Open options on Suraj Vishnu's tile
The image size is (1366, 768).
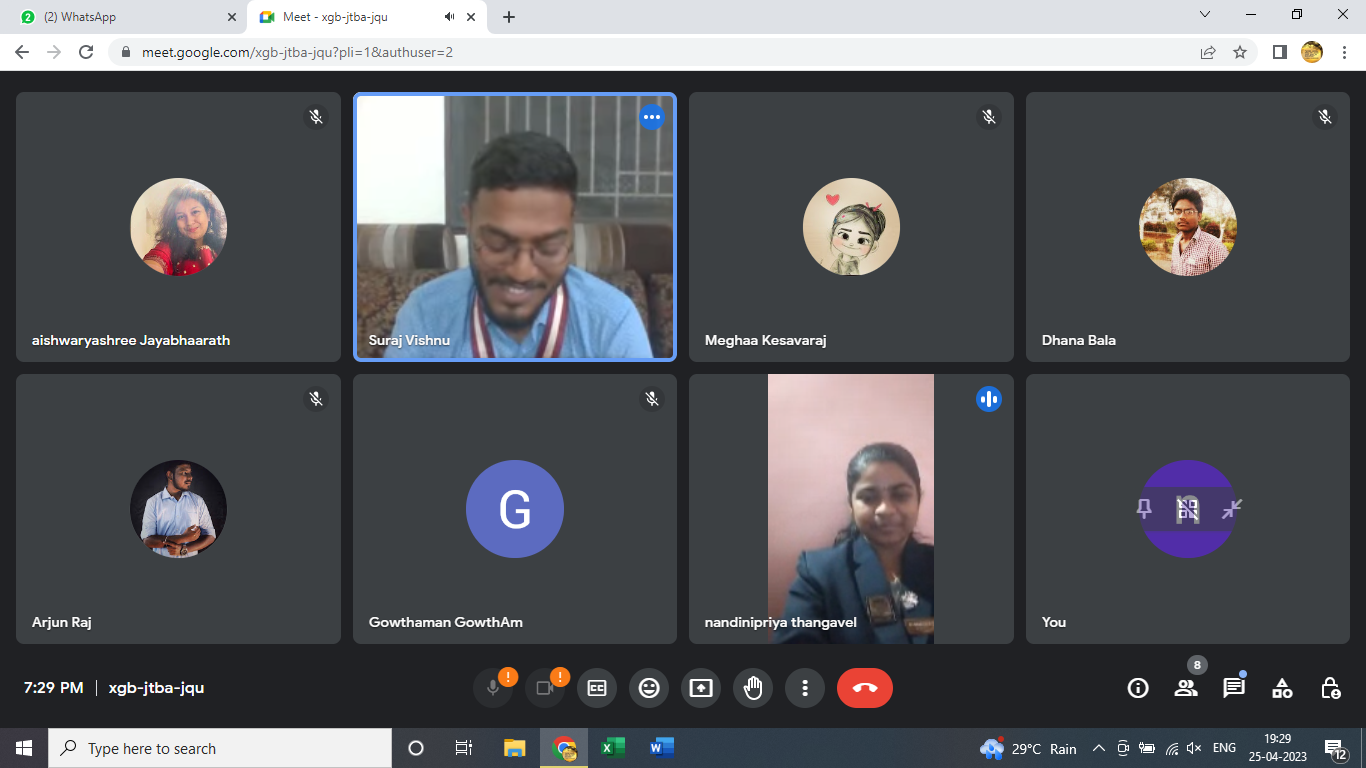652,117
